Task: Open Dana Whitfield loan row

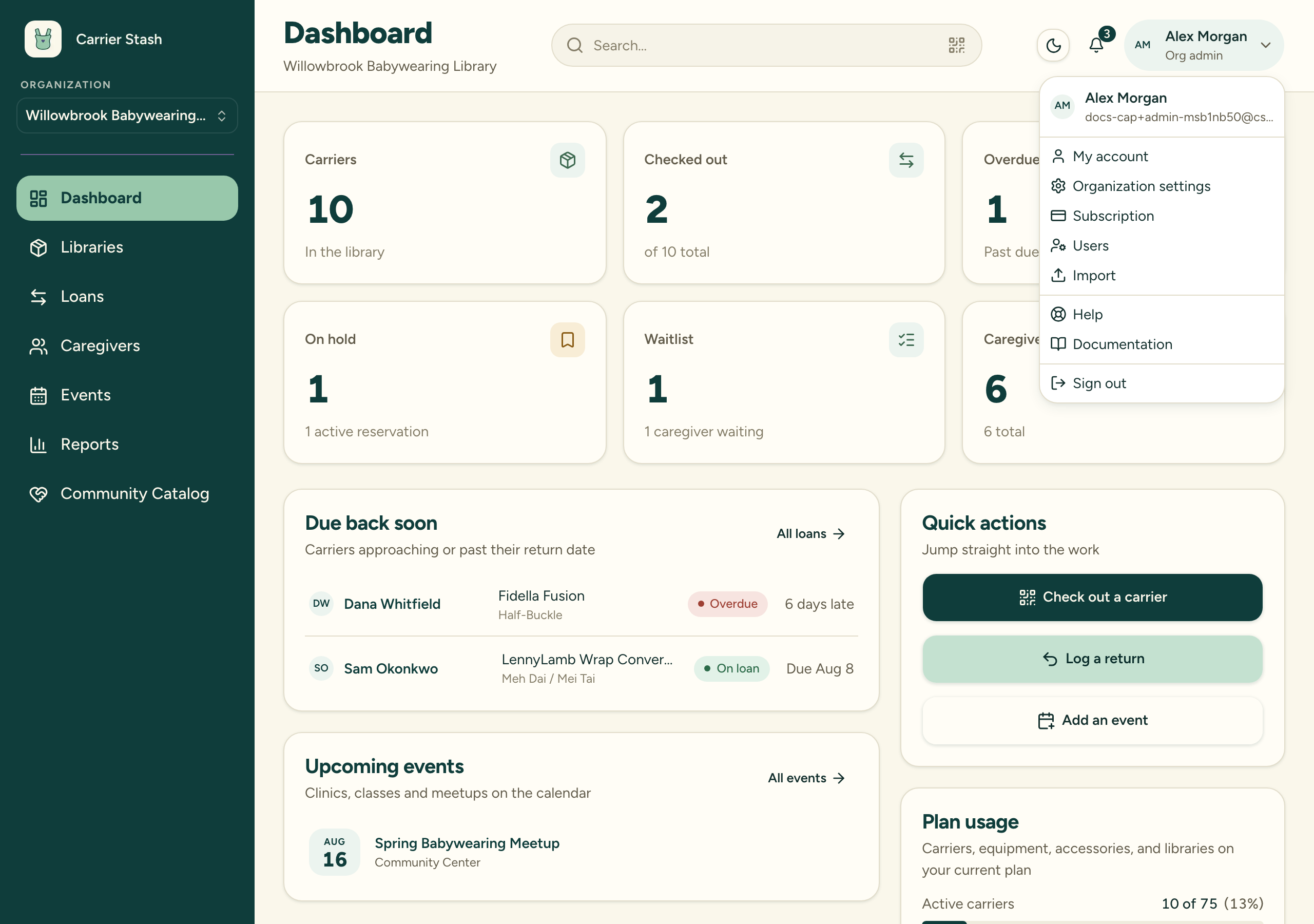Action: [582, 604]
